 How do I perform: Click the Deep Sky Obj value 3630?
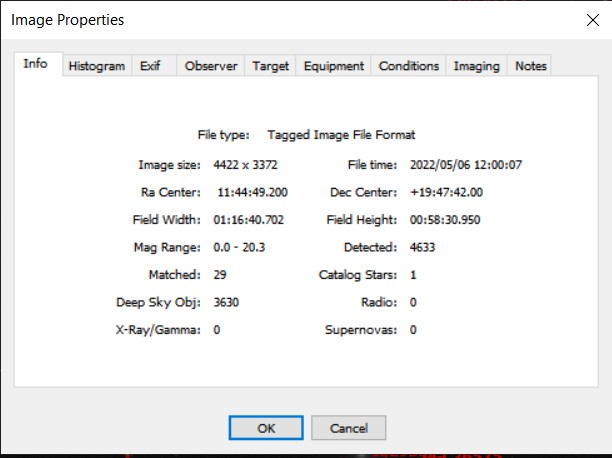(226, 302)
